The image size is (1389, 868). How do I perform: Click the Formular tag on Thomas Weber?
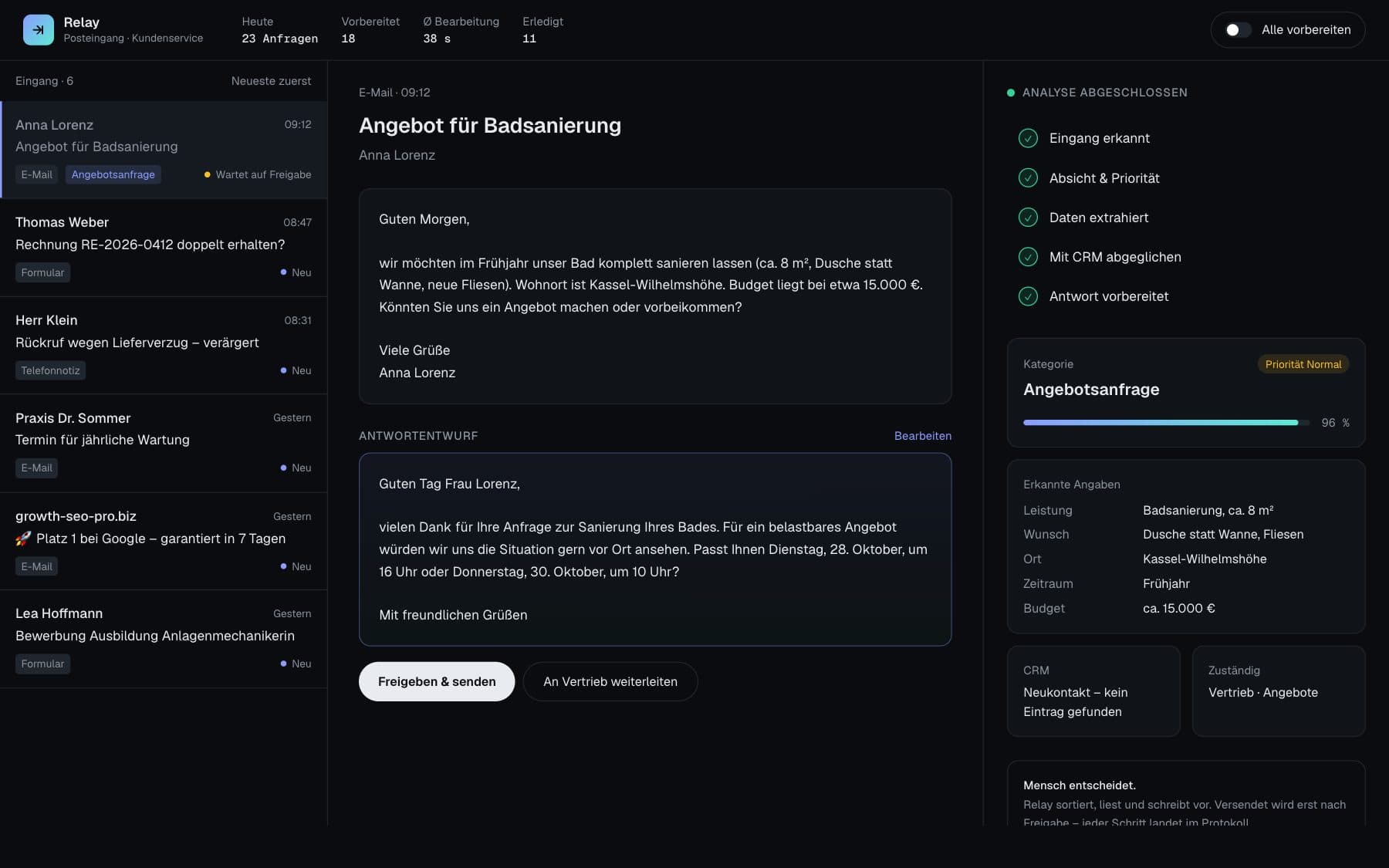[42, 272]
